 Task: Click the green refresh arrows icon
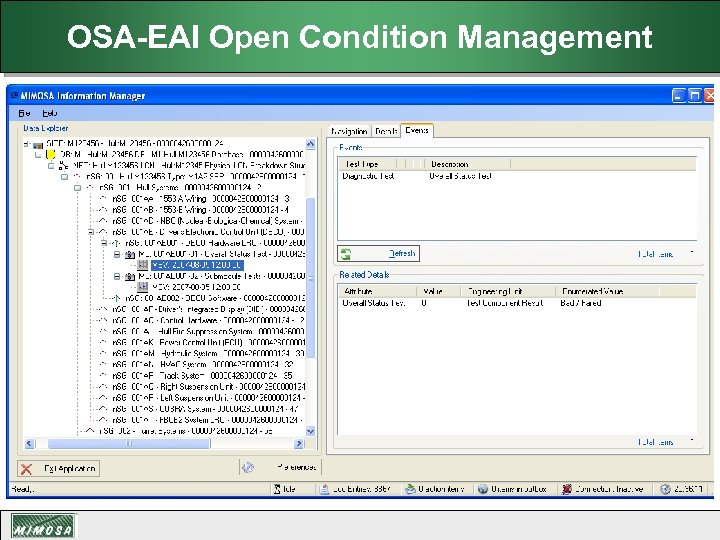[x=346, y=253]
